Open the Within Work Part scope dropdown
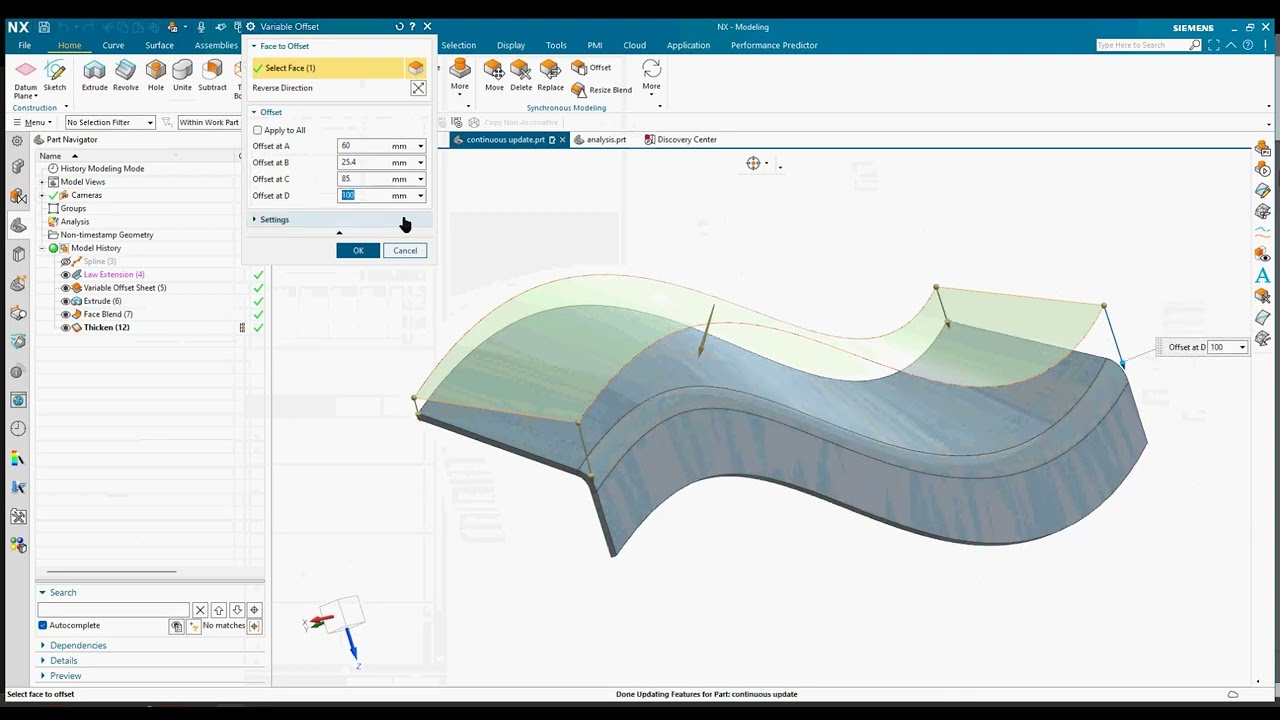 [x=209, y=122]
